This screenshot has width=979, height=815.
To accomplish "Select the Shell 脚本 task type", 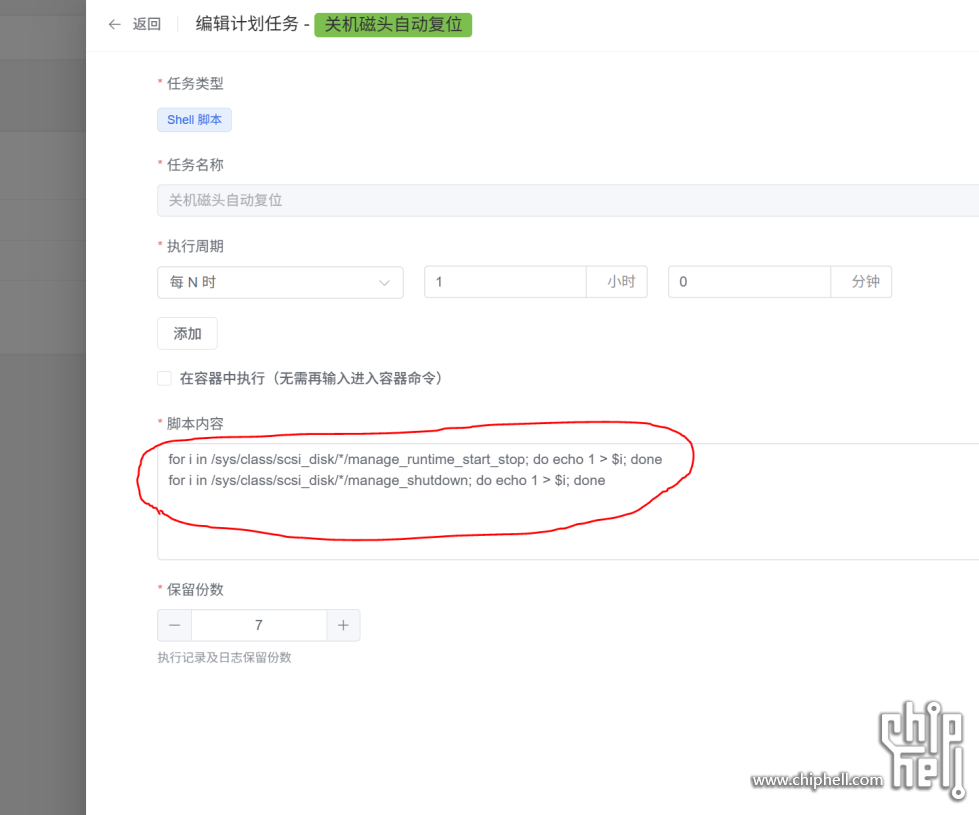I will [x=194, y=120].
